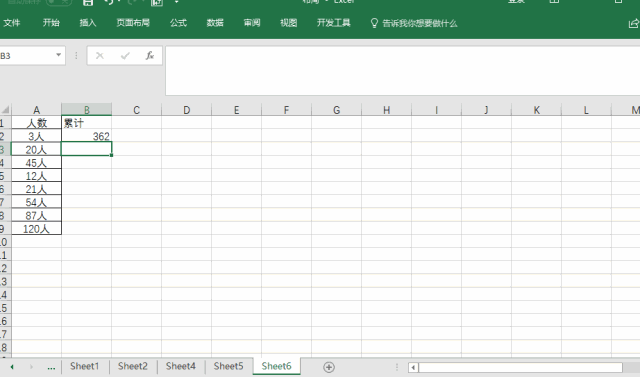Click cell containing 87人
The height and width of the screenshot is (377, 640).
36,215
